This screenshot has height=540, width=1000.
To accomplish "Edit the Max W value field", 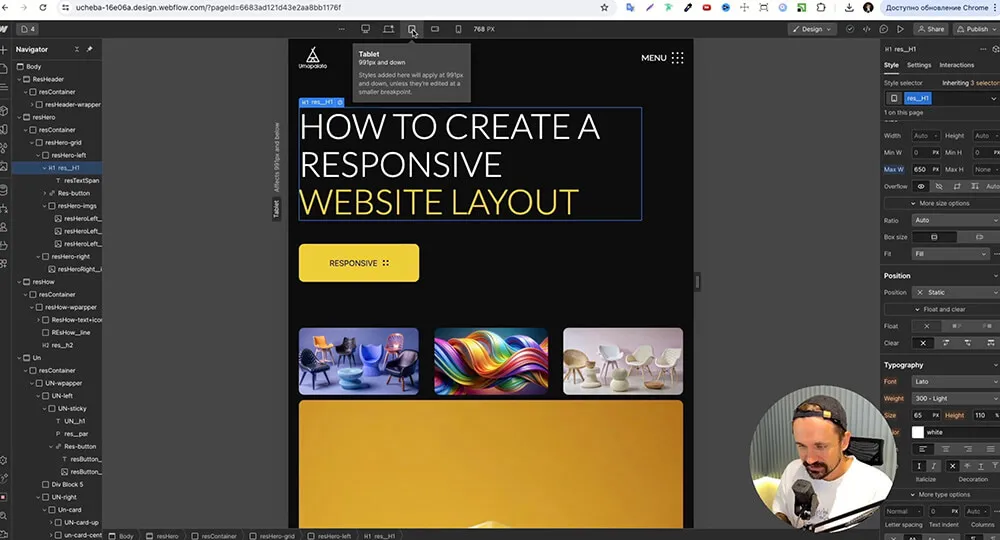I will tap(920, 170).
